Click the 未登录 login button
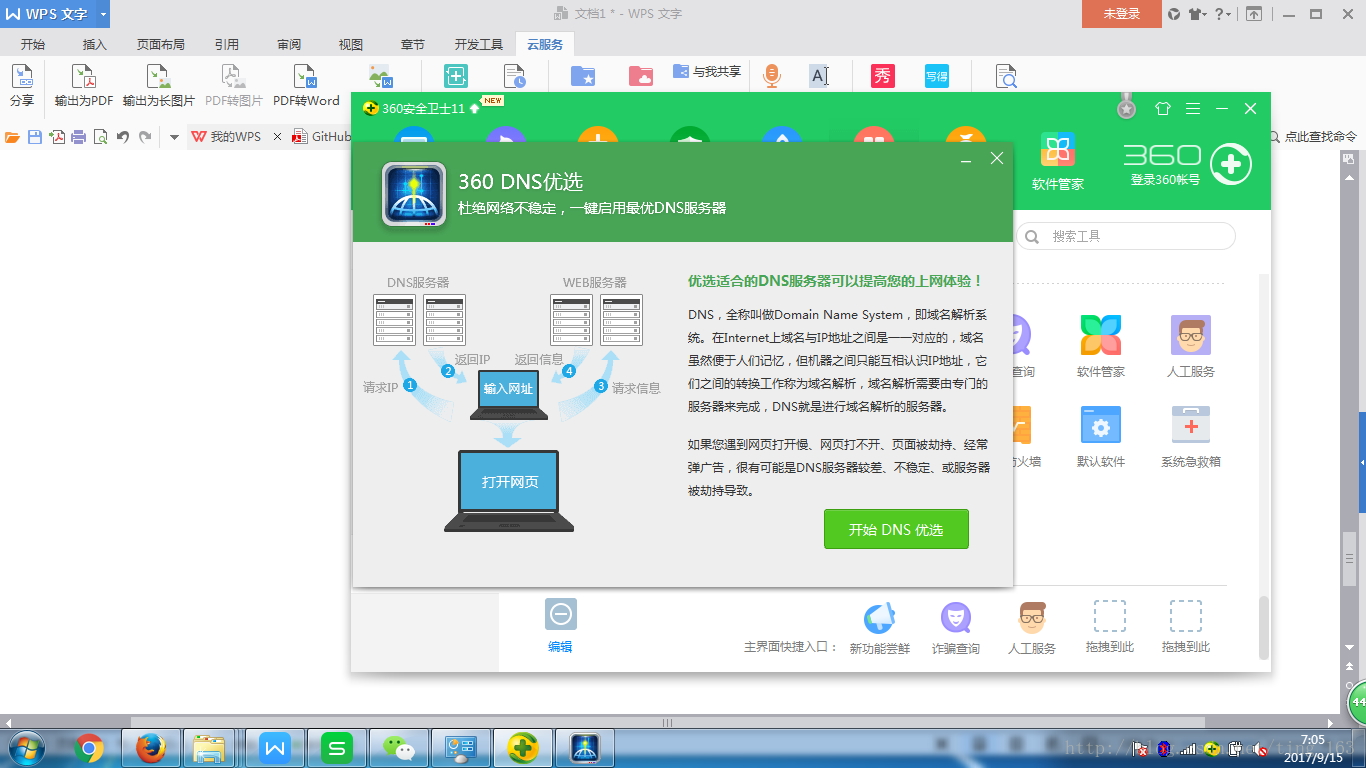Image resolution: width=1366 pixels, height=768 pixels. 1122,14
